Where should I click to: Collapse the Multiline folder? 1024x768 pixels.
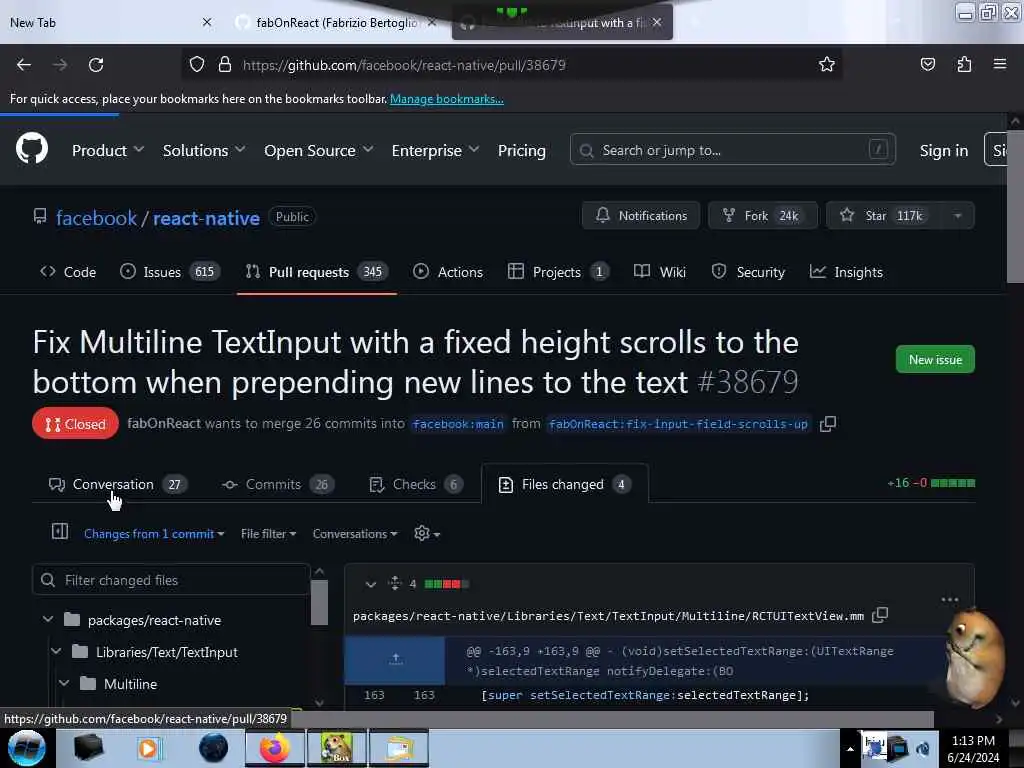point(64,683)
